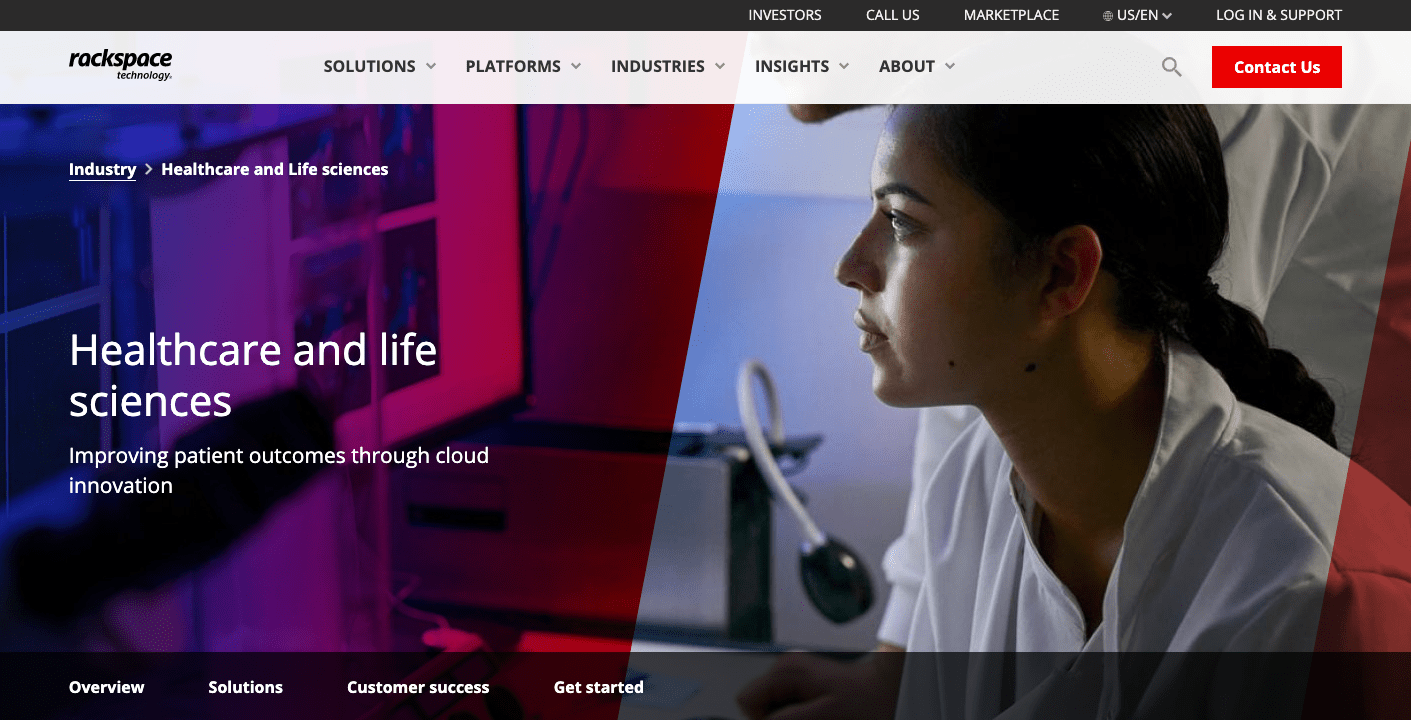Open Log In & Support

click(1279, 15)
